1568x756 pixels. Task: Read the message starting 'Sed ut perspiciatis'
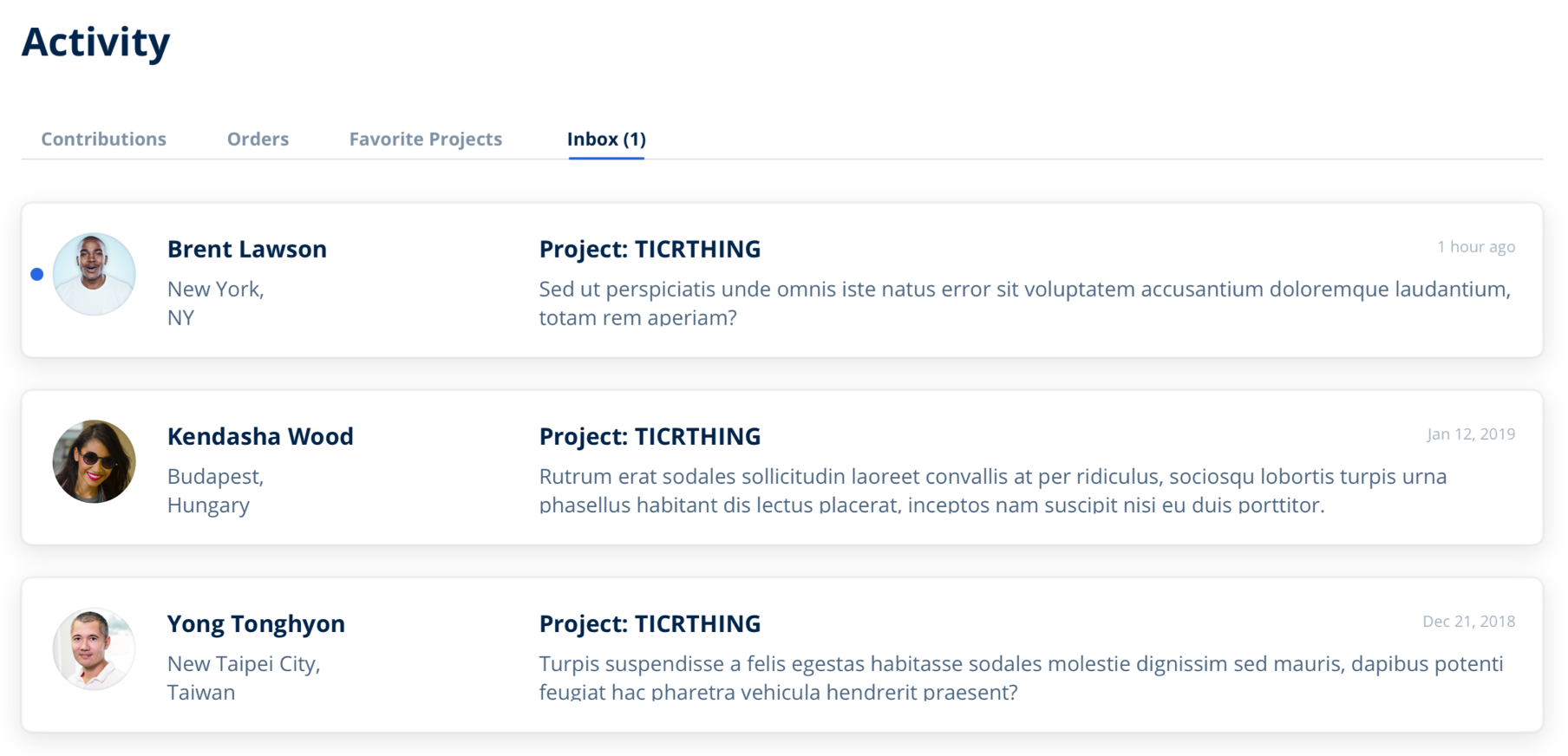(x=1025, y=303)
